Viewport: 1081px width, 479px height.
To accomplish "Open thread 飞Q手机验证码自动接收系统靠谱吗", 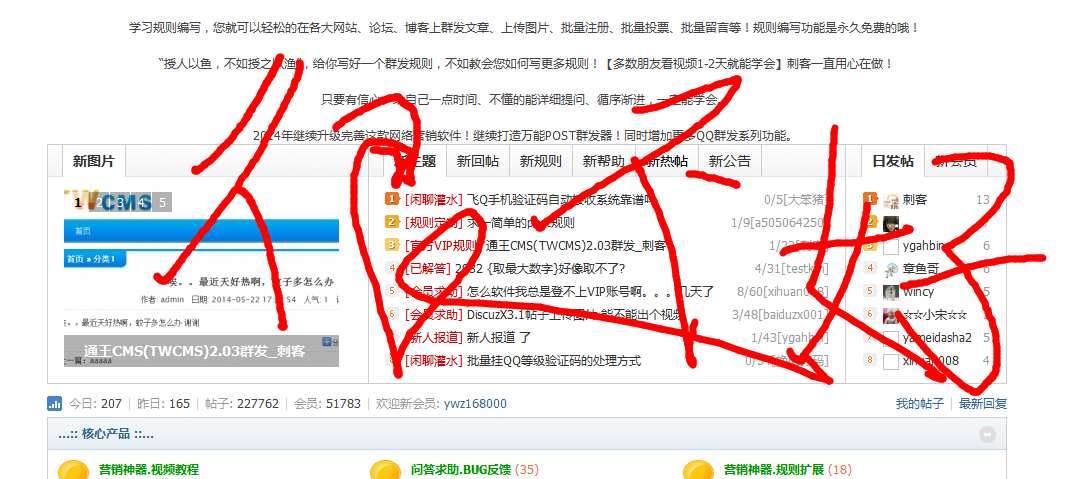I will pyautogui.click(x=558, y=200).
